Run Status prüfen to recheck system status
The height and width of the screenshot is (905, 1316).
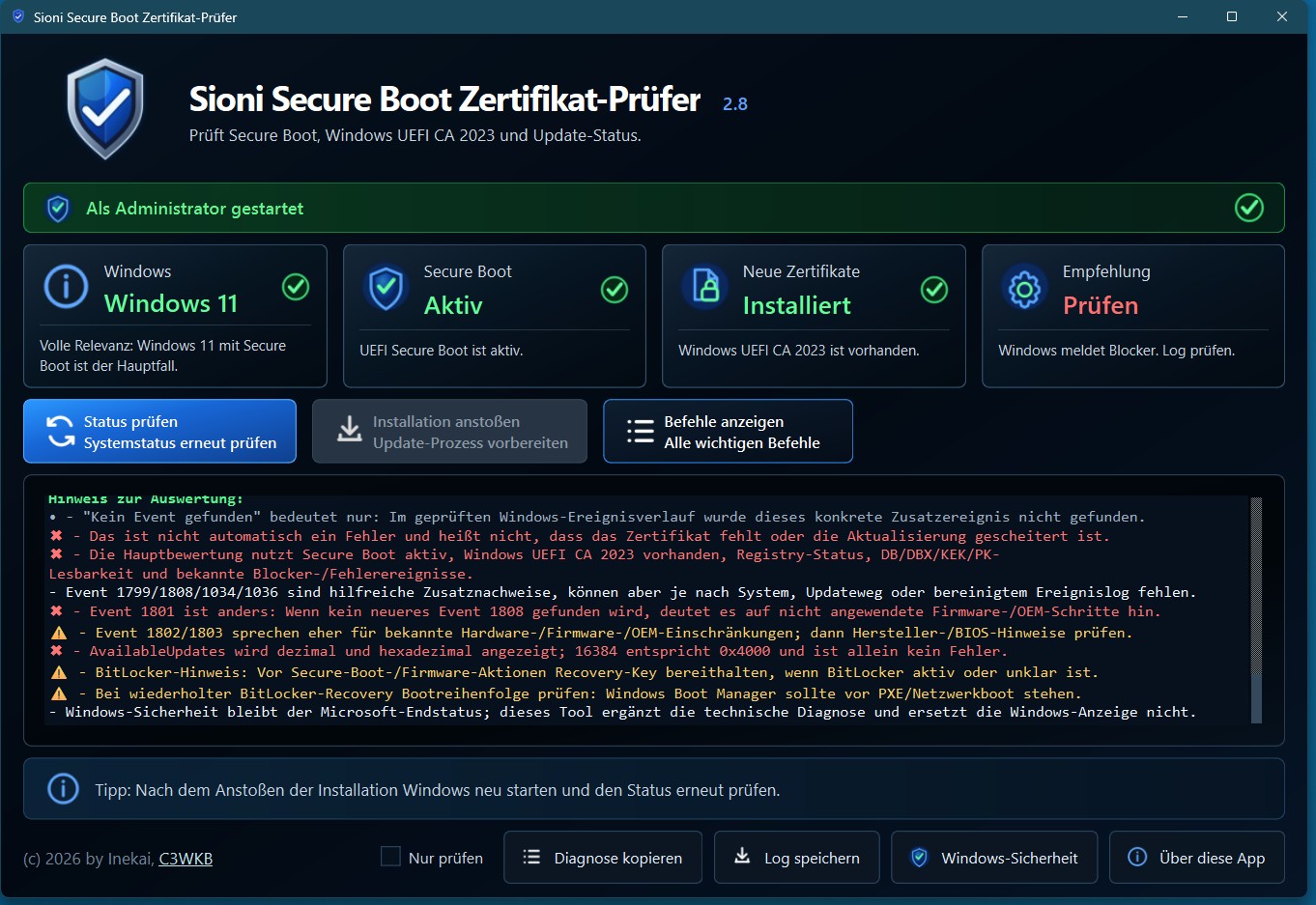coord(160,432)
